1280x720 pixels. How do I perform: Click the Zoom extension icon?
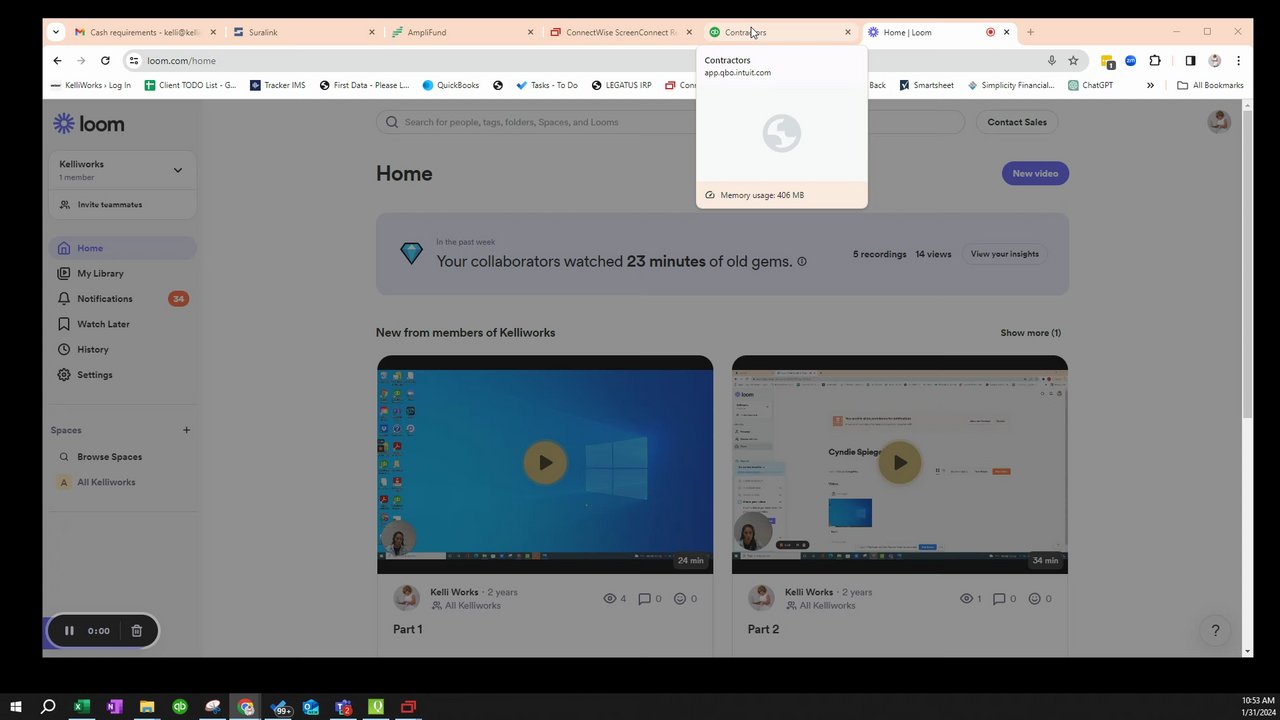click(1130, 60)
